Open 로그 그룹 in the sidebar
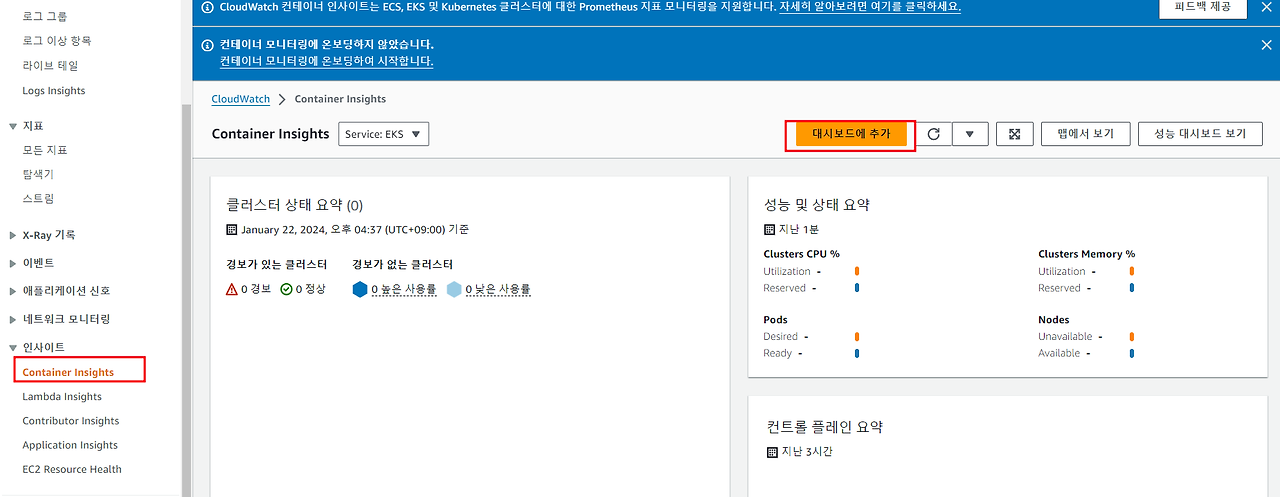 [46, 17]
